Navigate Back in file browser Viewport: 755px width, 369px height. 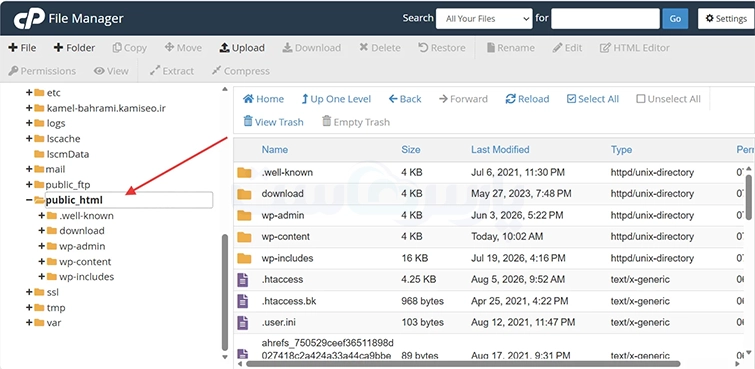405,99
